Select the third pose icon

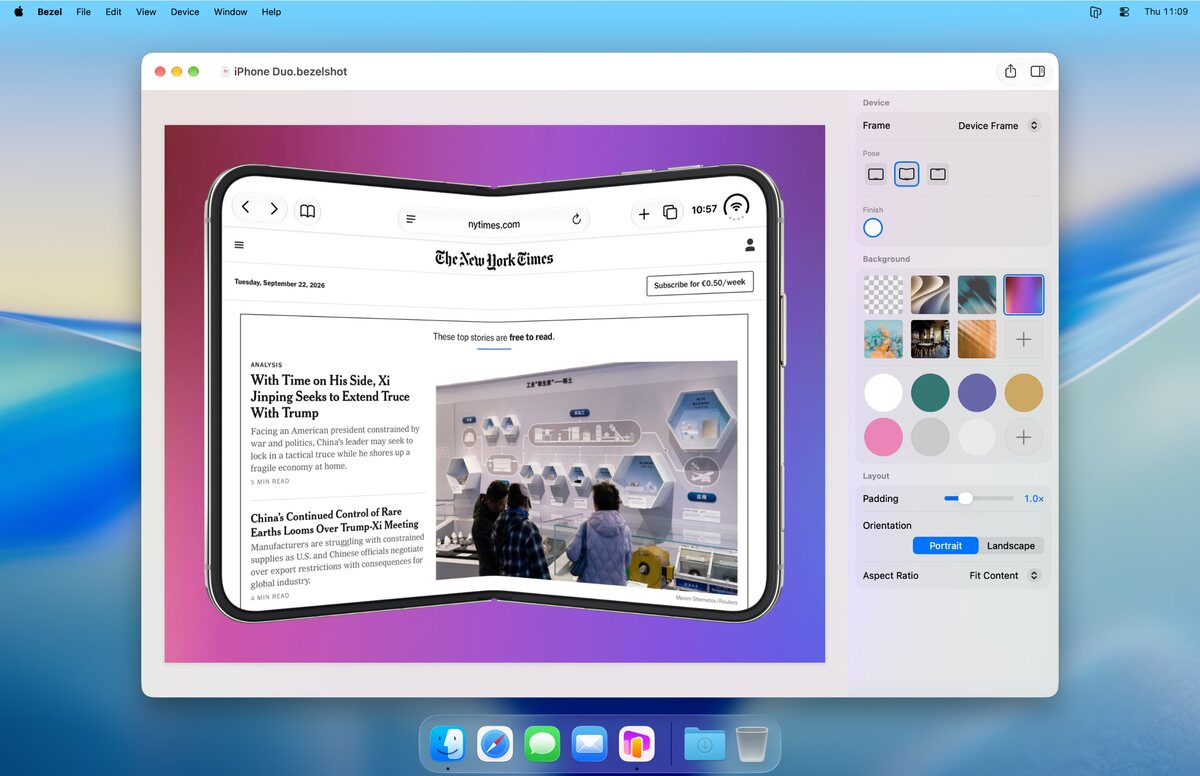coord(937,174)
